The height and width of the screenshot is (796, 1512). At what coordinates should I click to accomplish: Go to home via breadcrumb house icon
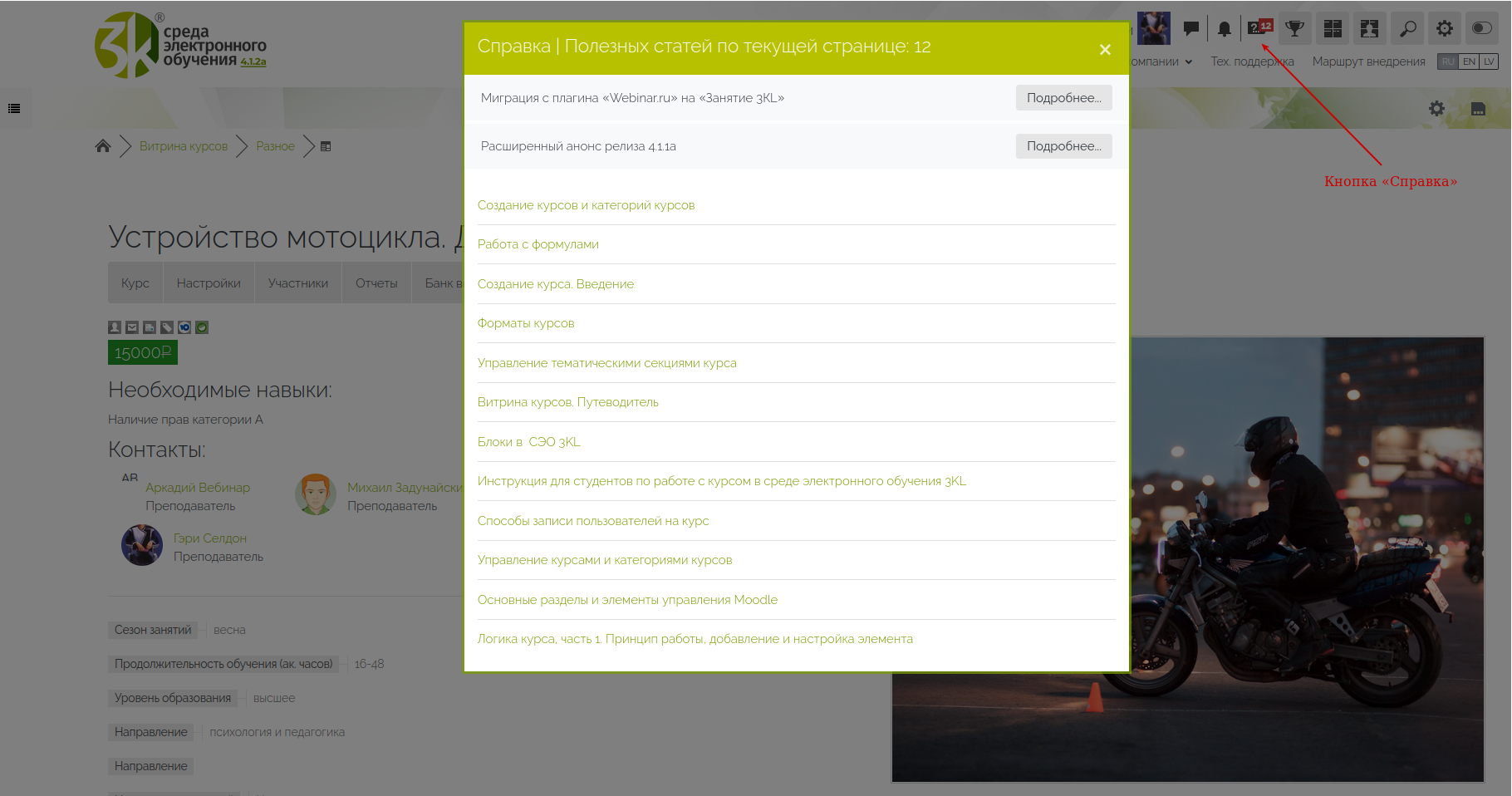point(103,146)
